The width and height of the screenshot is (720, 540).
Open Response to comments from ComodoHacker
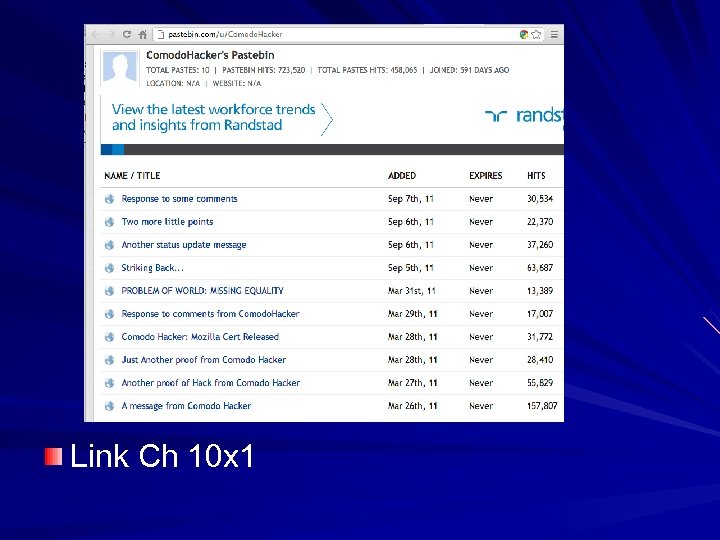click(x=210, y=314)
